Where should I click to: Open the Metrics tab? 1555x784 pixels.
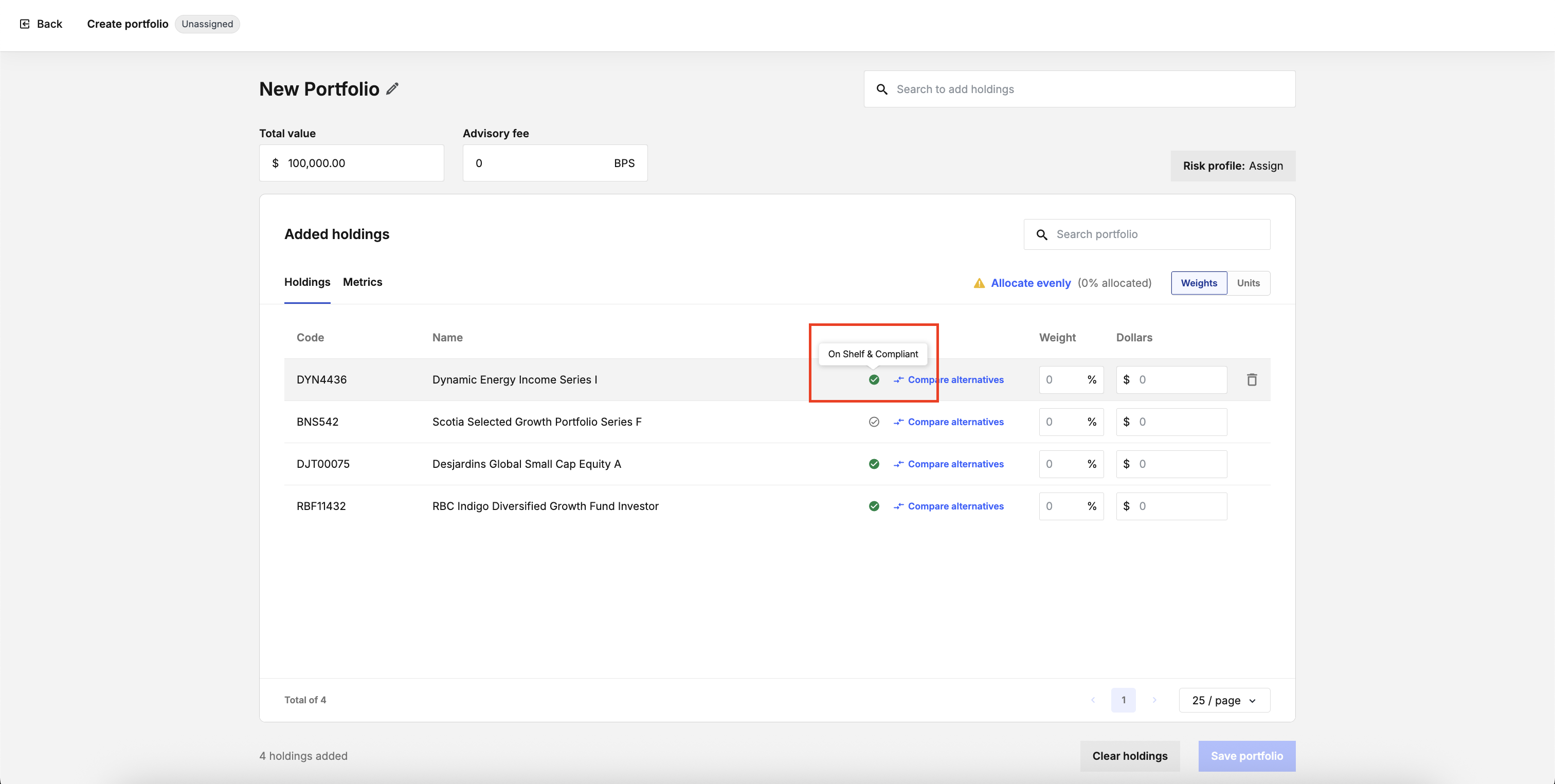[x=362, y=282]
